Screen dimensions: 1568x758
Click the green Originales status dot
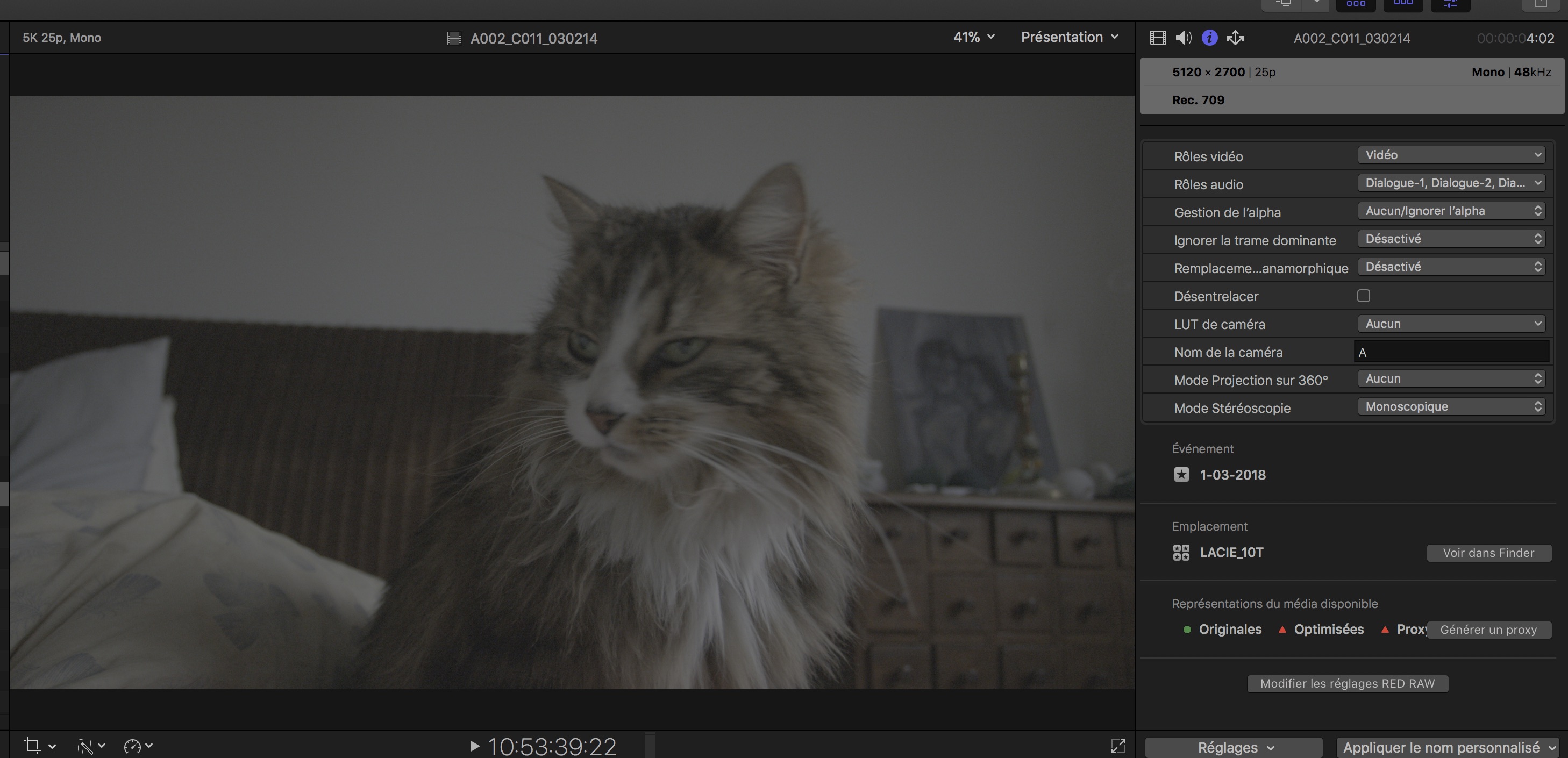1187,630
